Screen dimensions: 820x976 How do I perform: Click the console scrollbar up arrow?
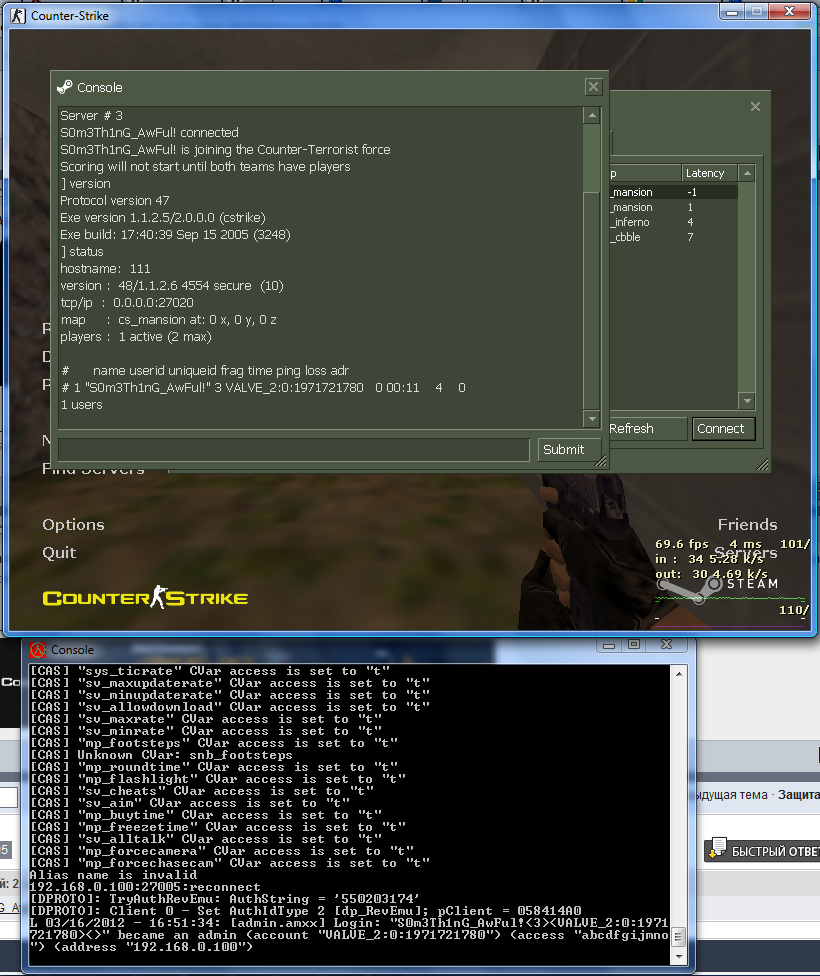592,115
